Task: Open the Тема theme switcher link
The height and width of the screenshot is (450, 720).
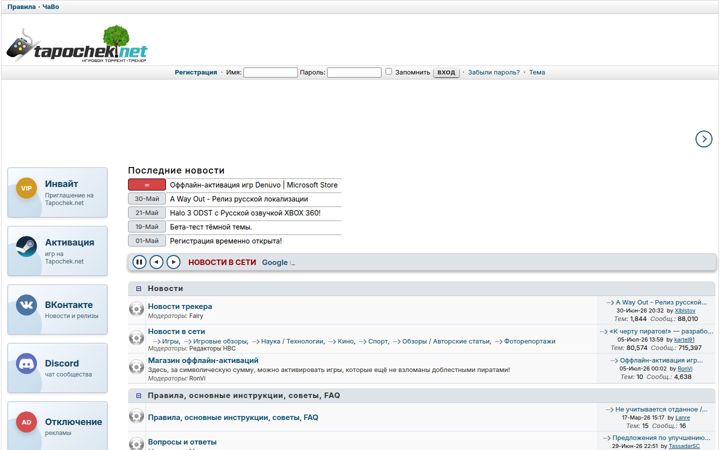Action: (x=537, y=72)
